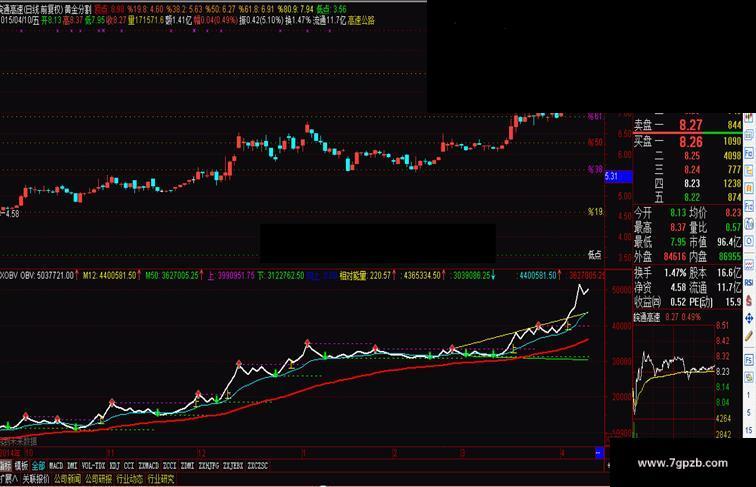The image size is (756, 487).
Task: Open the 行业动态 link
Action: tap(130, 479)
